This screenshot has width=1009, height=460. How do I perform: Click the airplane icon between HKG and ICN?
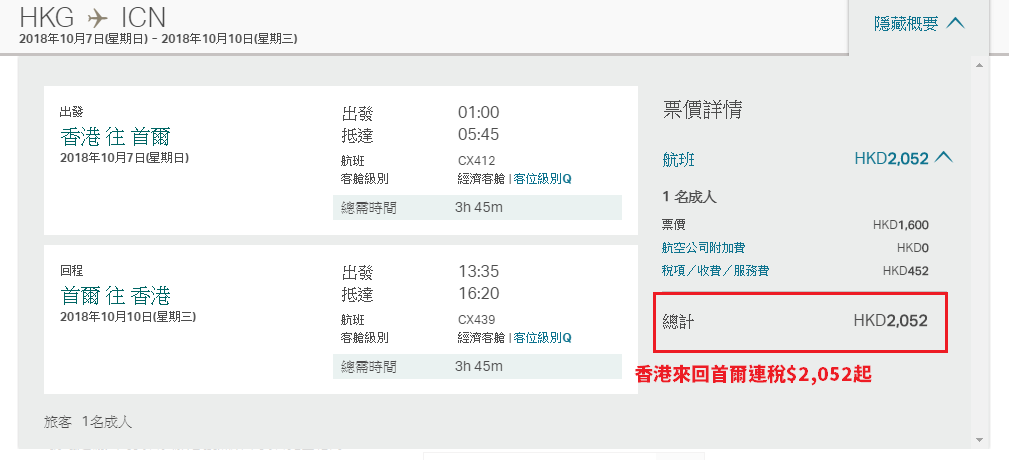point(98,17)
